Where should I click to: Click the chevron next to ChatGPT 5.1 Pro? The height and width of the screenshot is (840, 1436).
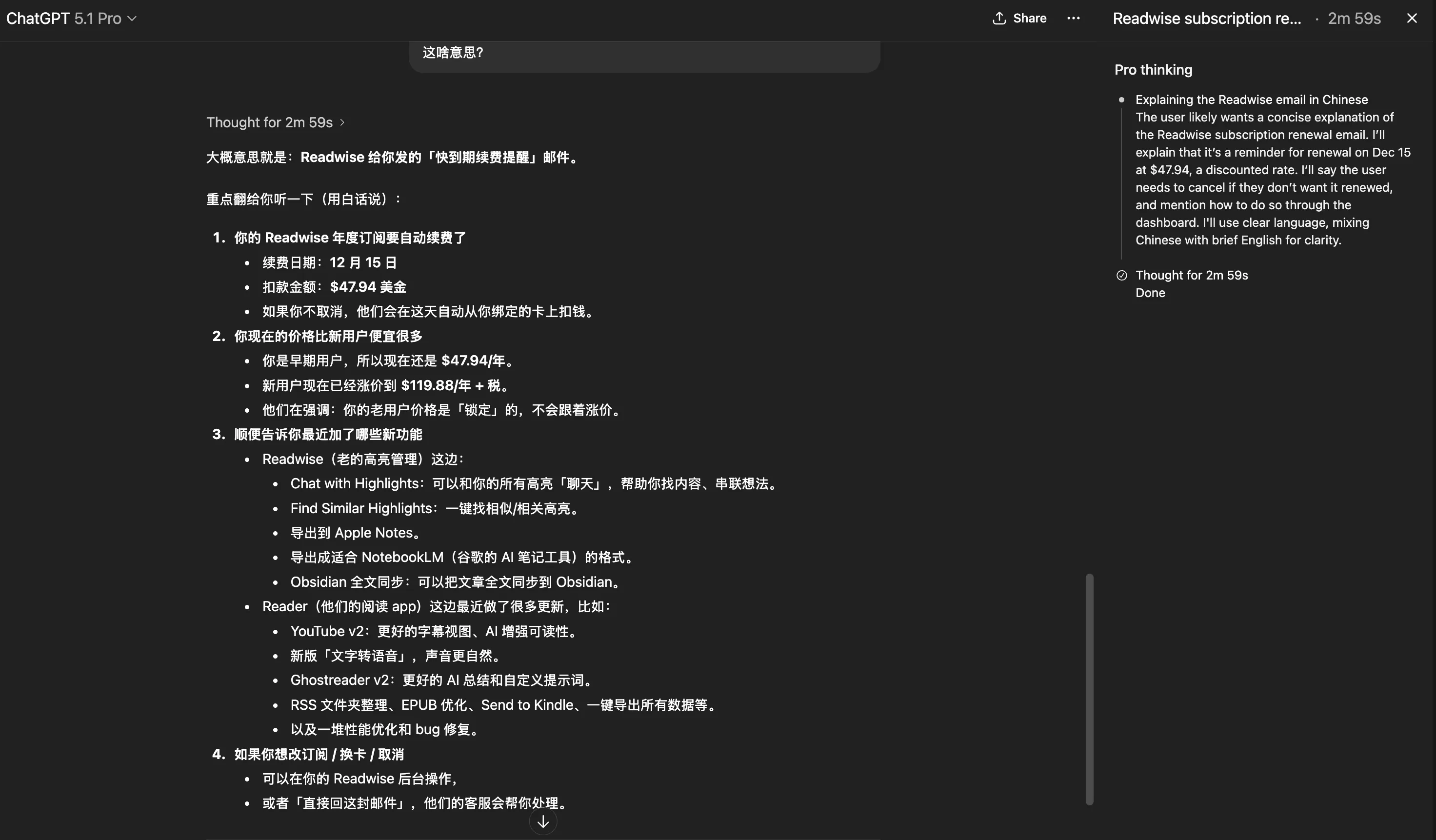(x=133, y=19)
